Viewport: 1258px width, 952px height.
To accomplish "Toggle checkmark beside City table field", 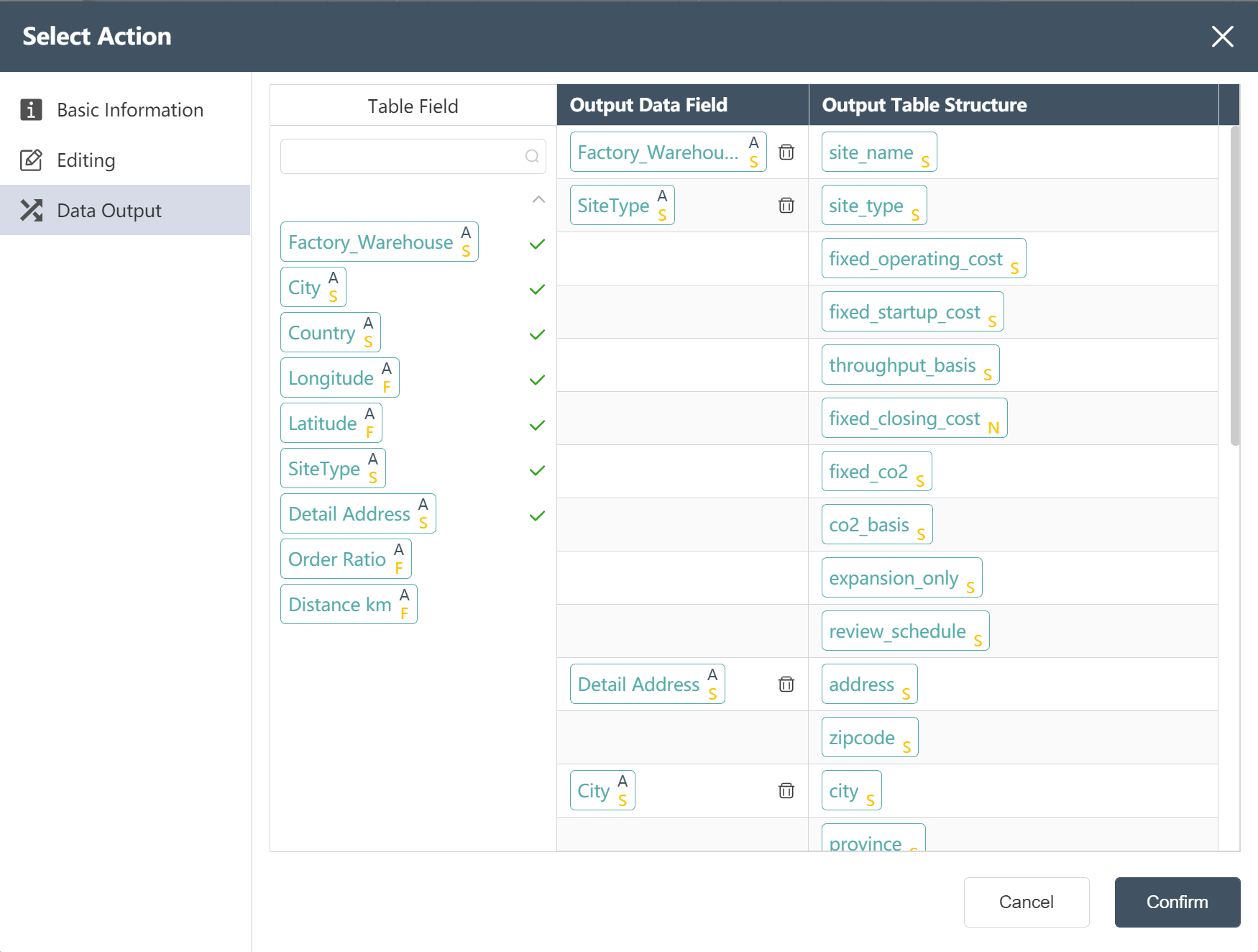I will point(537,289).
